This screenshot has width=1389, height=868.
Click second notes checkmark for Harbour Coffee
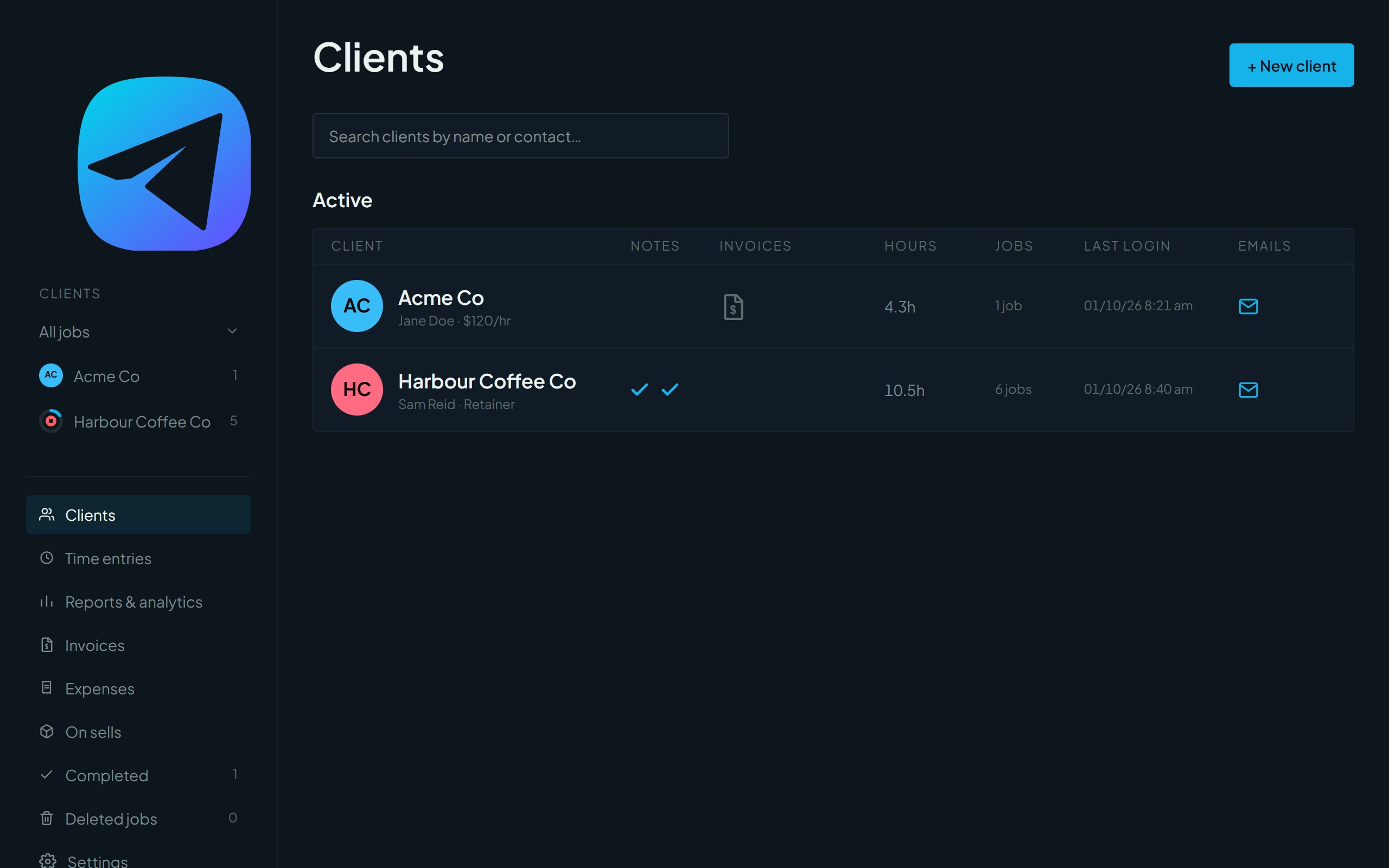[670, 390]
